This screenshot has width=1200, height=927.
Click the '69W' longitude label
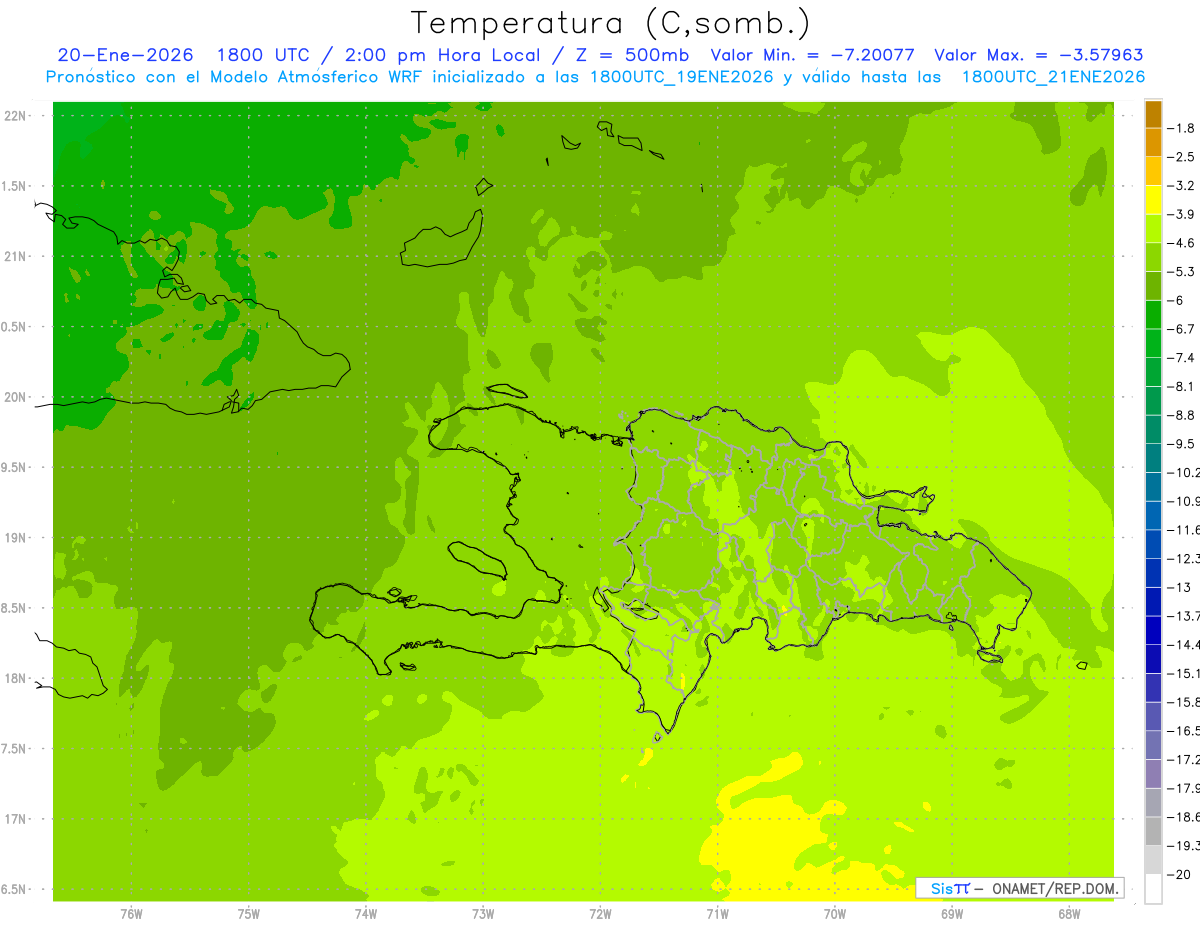[x=952, y=914]
